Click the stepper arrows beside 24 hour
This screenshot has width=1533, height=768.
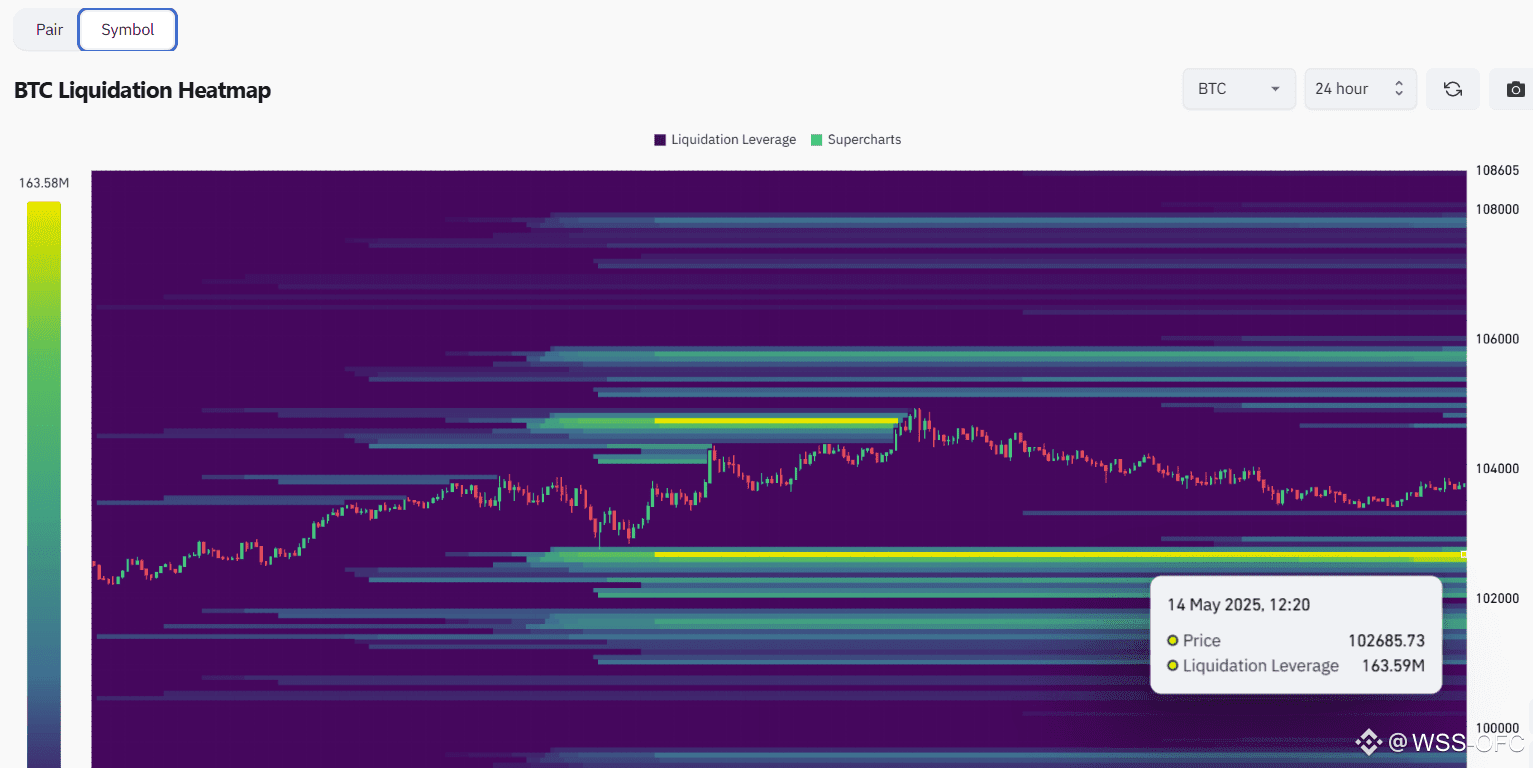click(x=1397, y=88)
